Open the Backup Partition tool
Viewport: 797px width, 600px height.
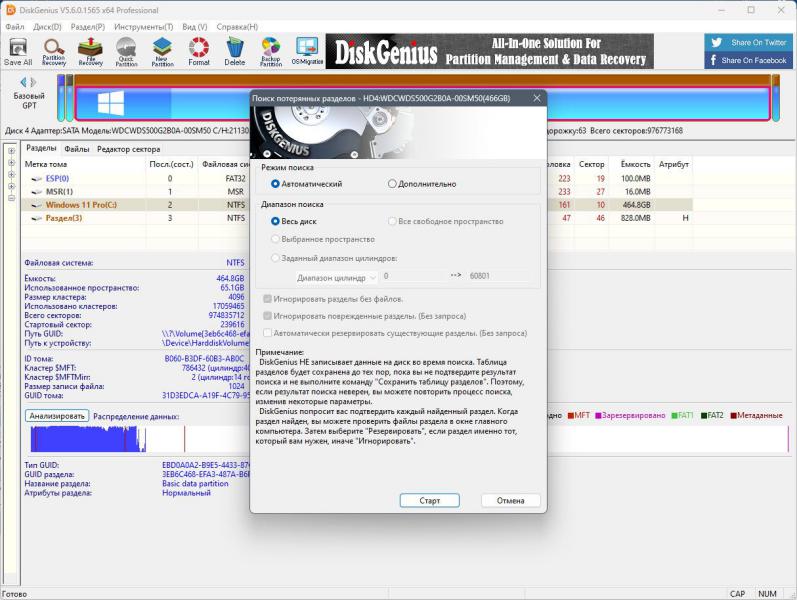click(x=271, y=51)
